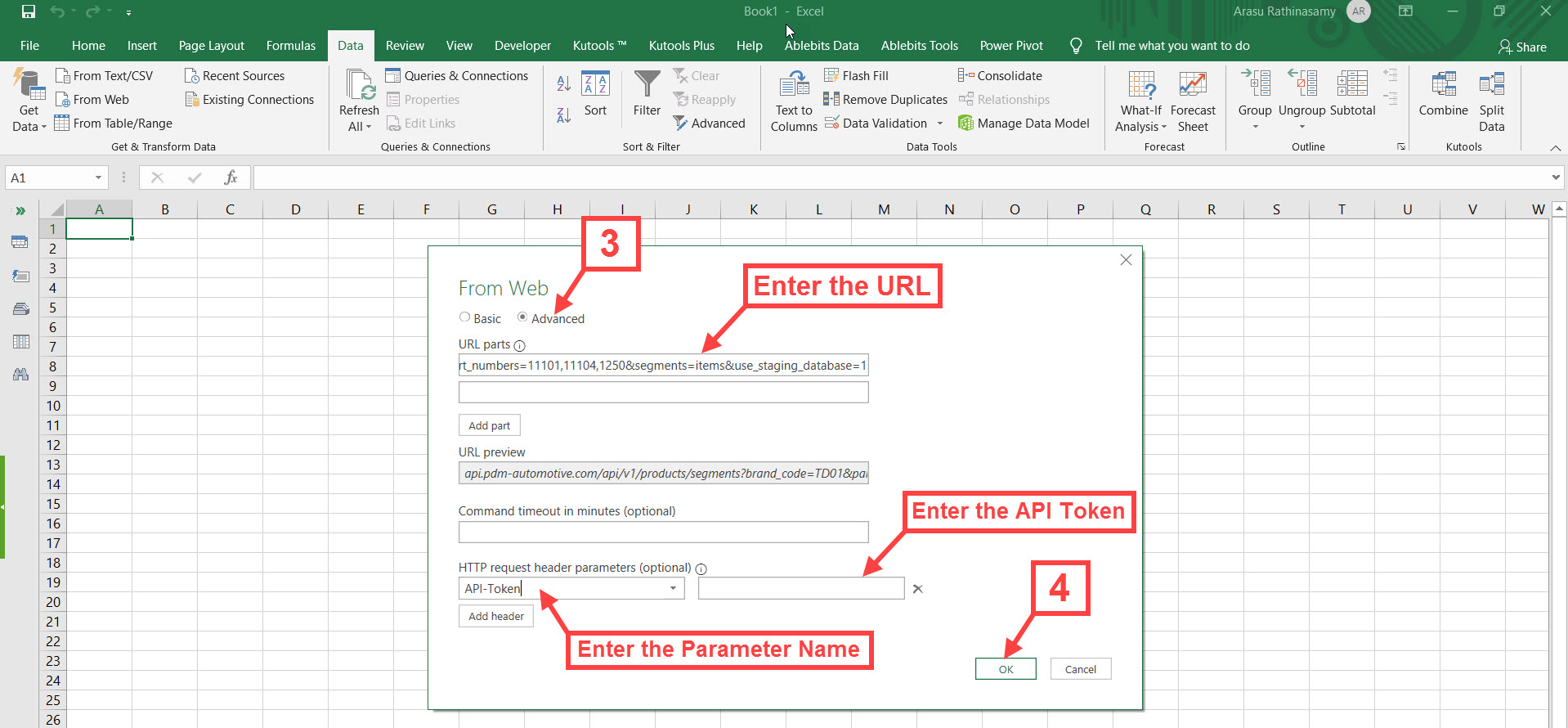Collapse the ribbon
This screenshot has height=728, width=1568.
click(x=1555, y=147)
